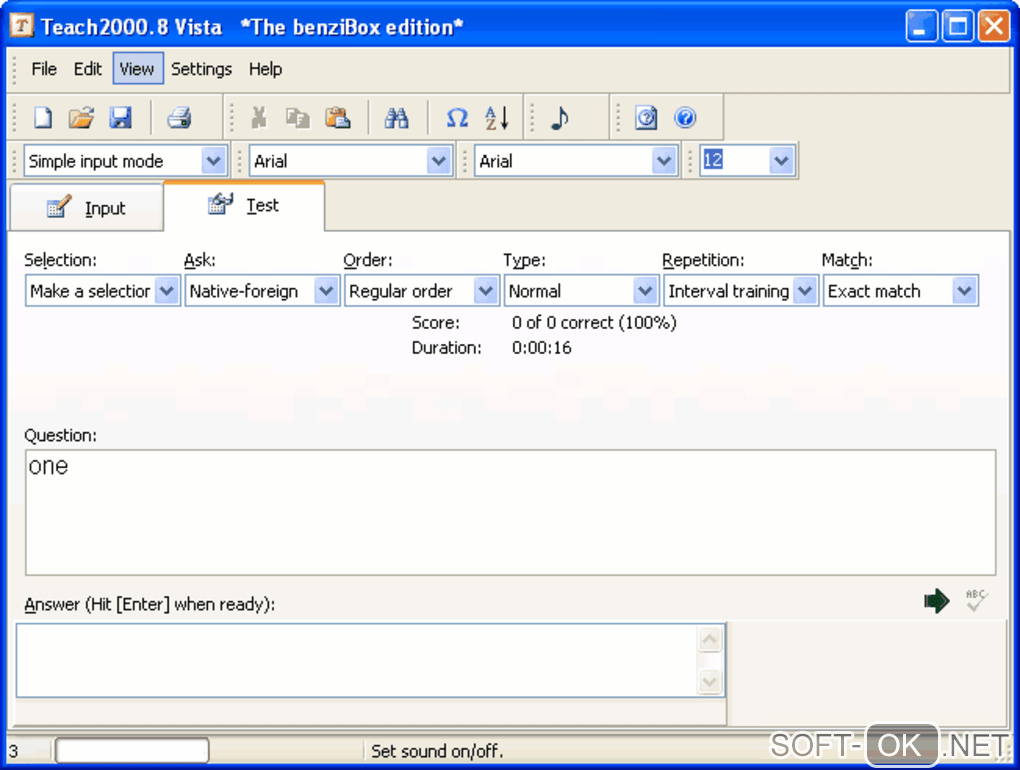Open the Order dropdown

485,291
